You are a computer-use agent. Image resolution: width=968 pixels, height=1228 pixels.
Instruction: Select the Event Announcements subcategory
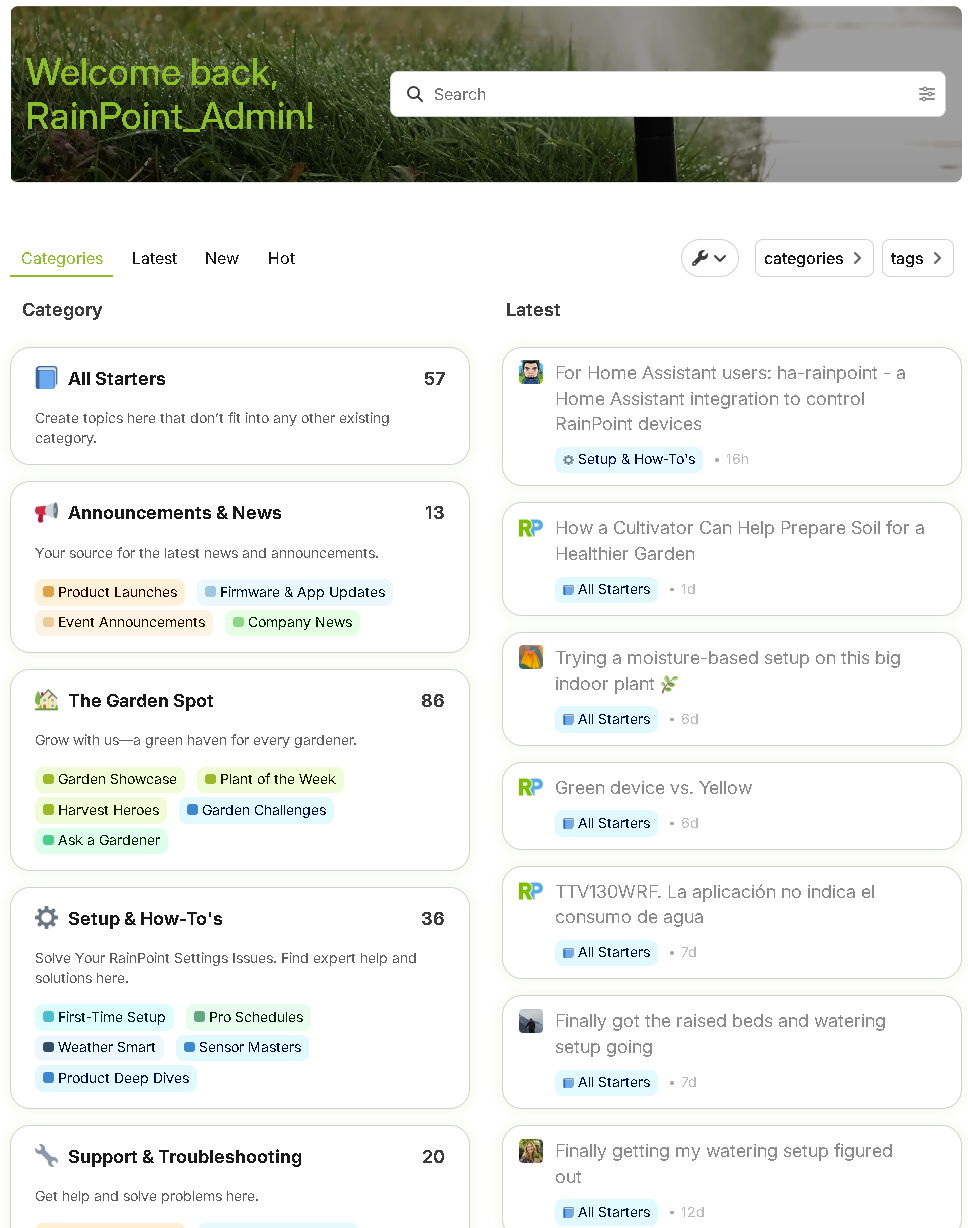(x=124, y=622)
